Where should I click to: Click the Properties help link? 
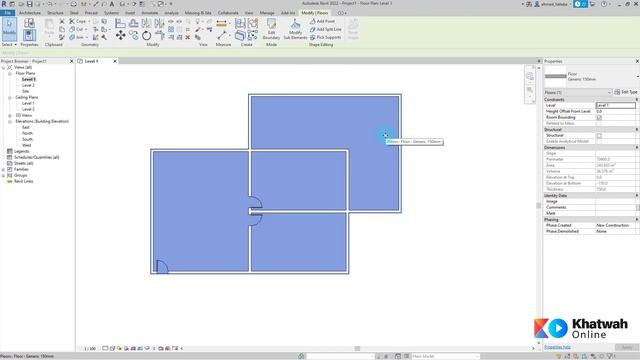click(557, 347)
